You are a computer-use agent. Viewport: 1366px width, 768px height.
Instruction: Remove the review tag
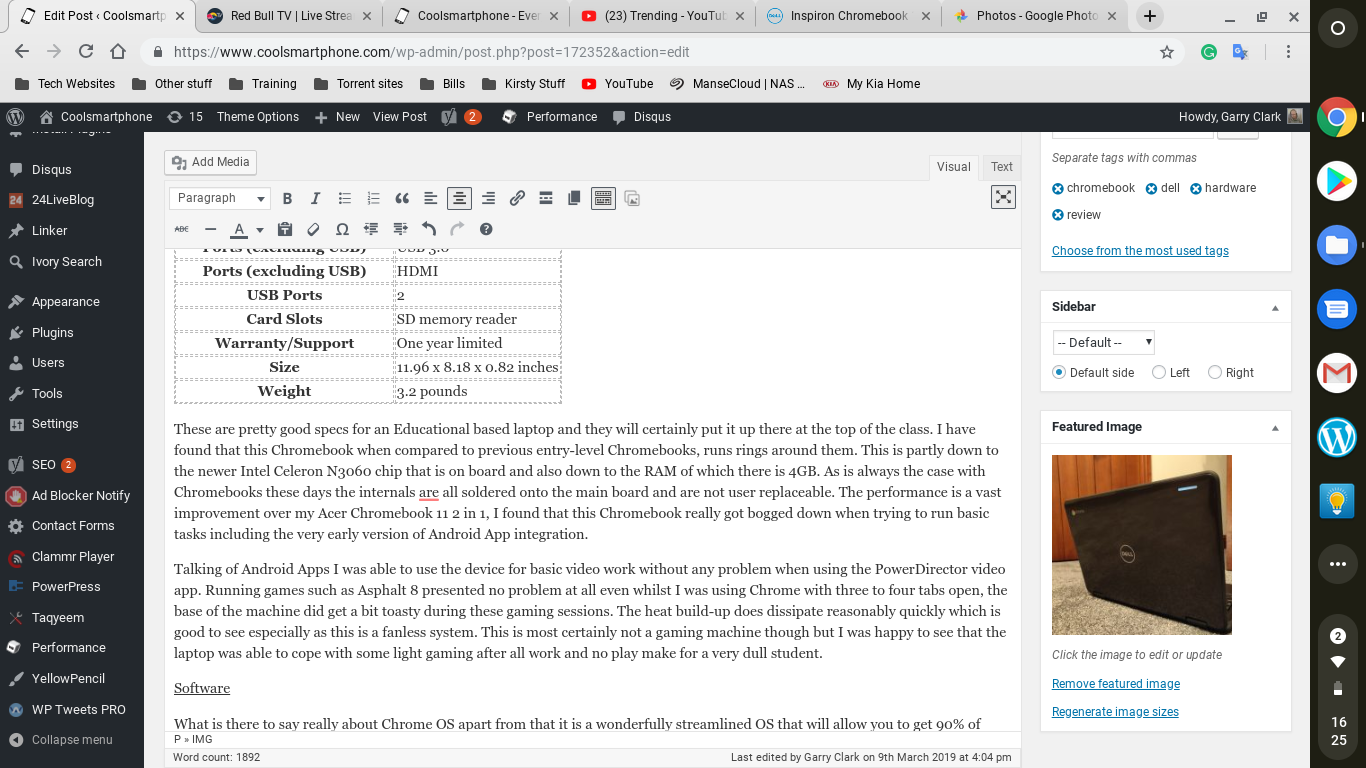[x=1058, y=215]
